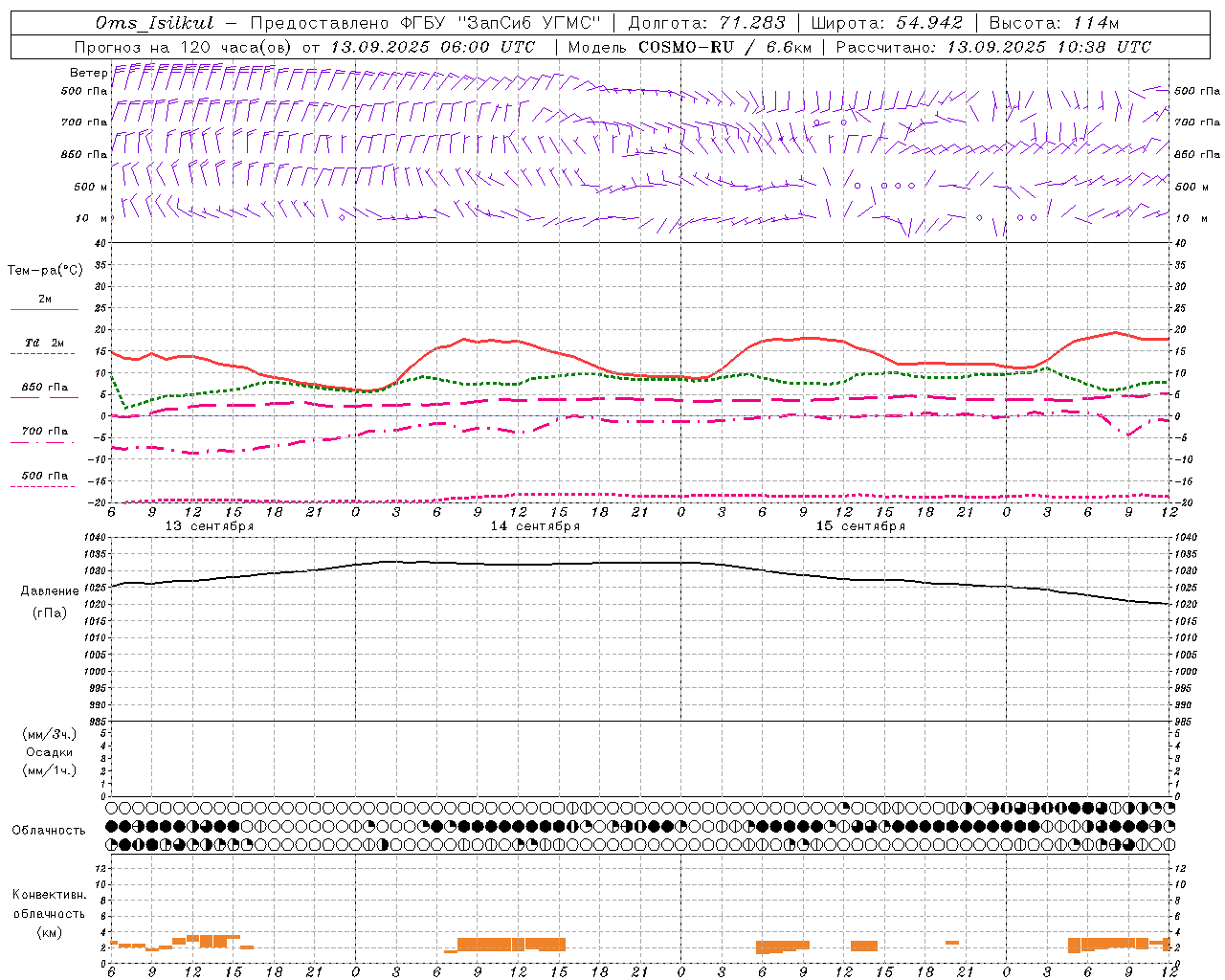1225x980 pixels.
Task: Click the Высота: 114м value
Action: (x=1054, y=23)
